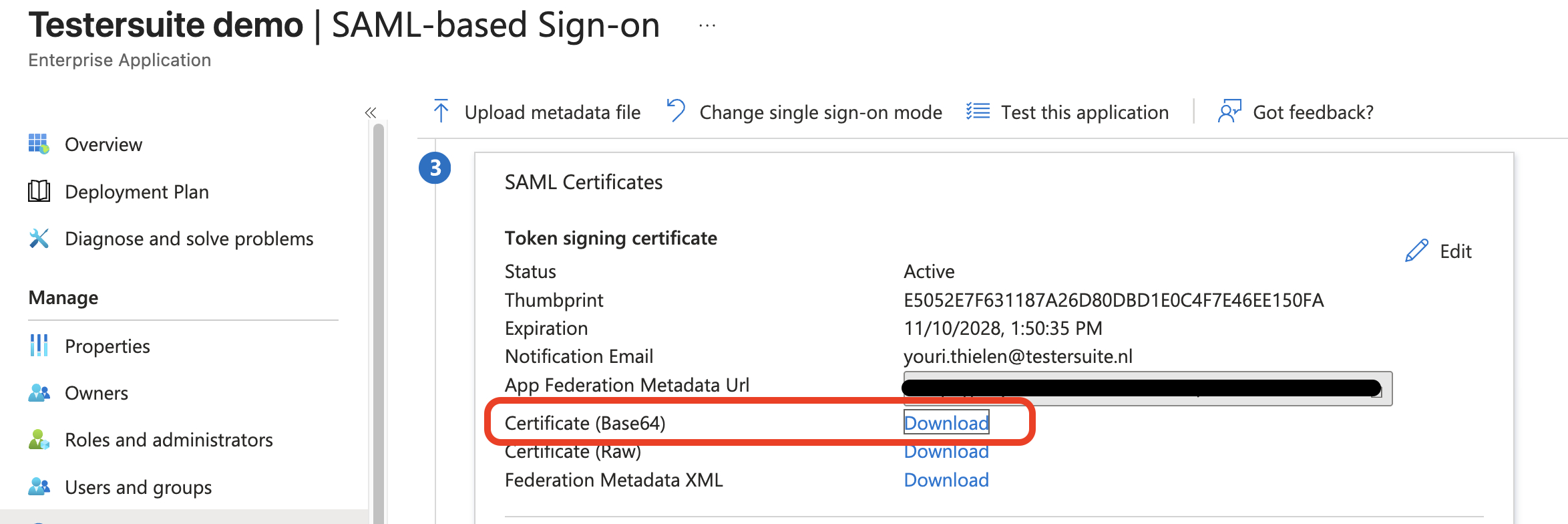This screenshot has height=524, width=1568.
Task: Click the Diagnose and solve problems wrench icon
Action: click(x=39, y=239)
